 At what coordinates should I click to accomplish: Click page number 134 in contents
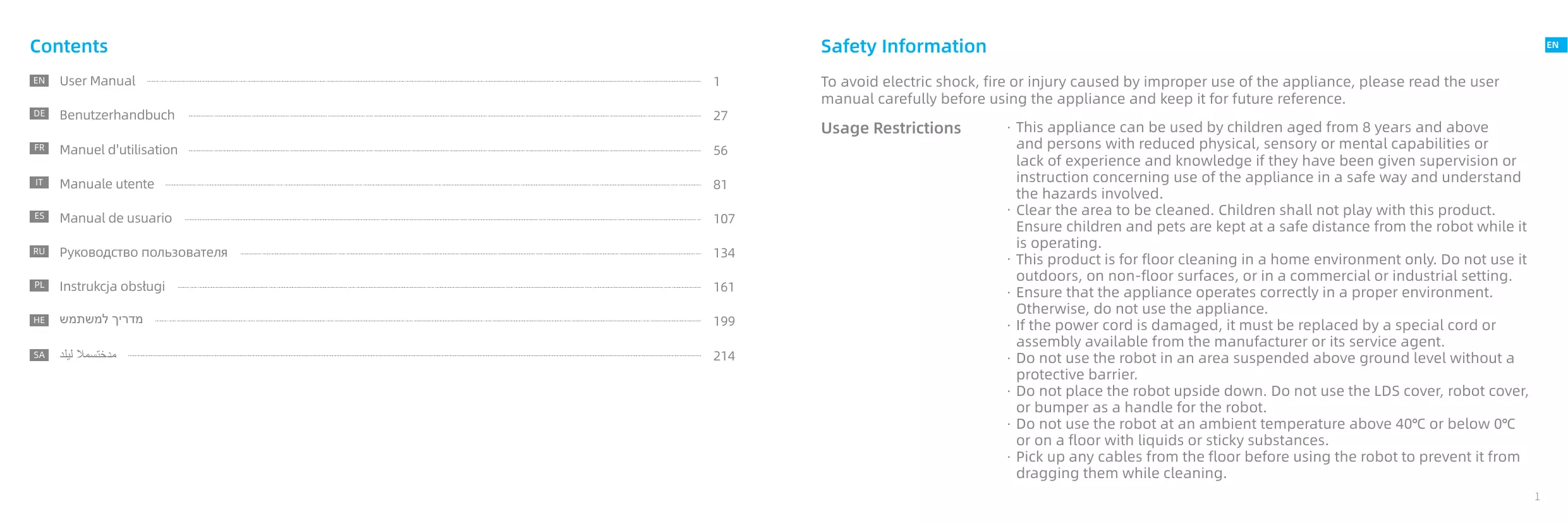(x=724, y=253)
